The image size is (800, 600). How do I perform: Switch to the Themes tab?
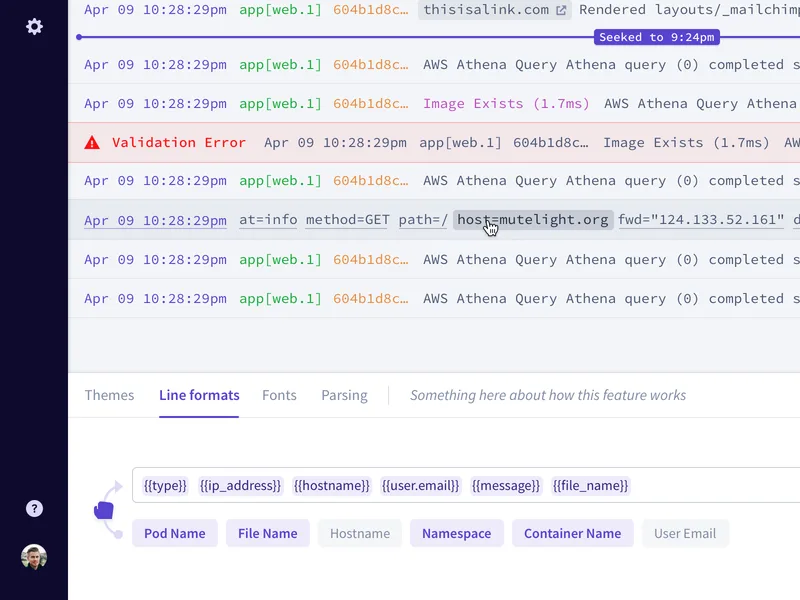point(109,395)
